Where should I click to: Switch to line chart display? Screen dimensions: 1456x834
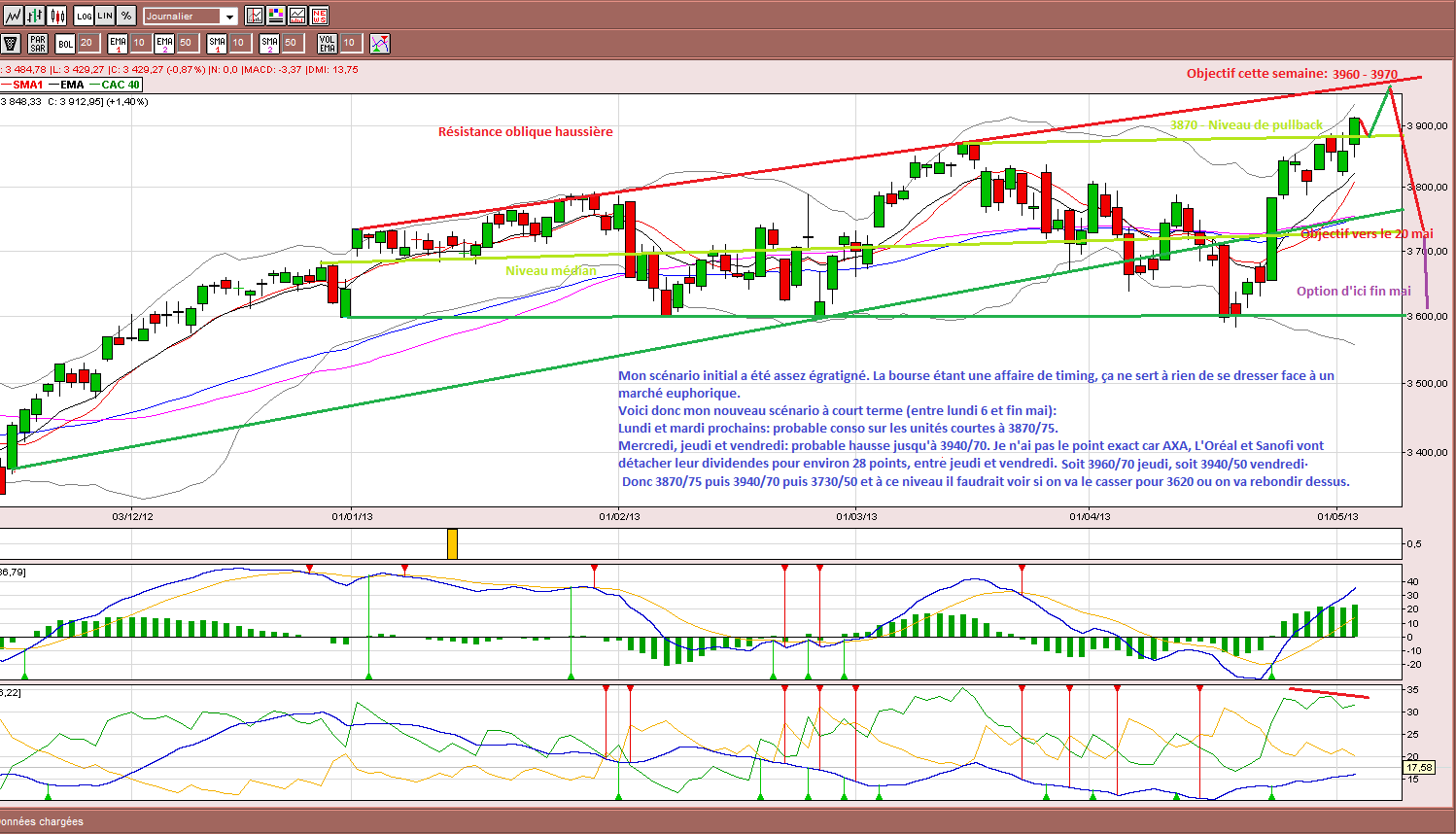coord(12,16)
